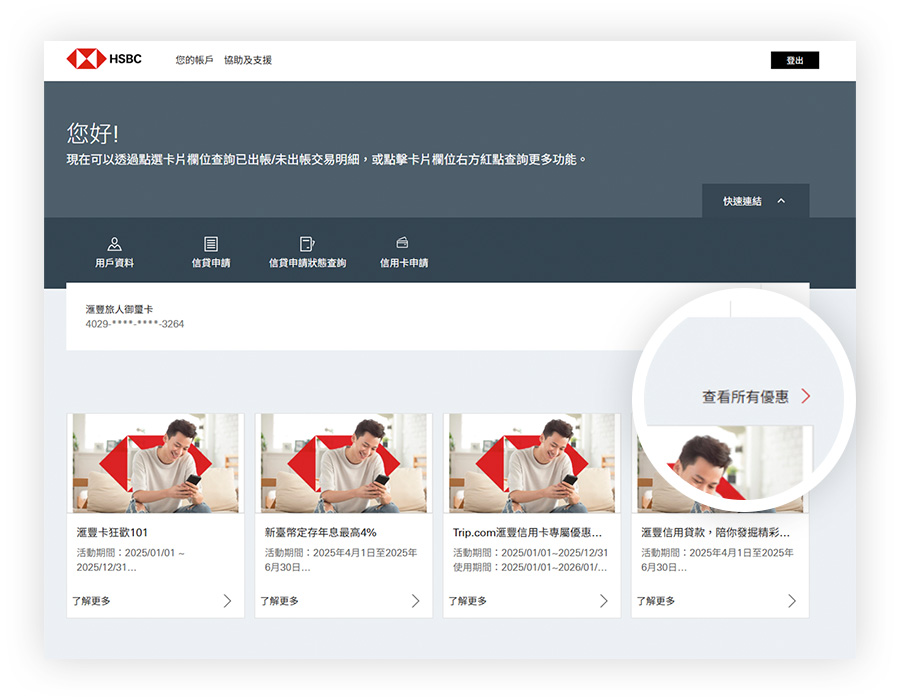
Task: Click the chevron arrow on 滙豐信用貸款 card
Action: coord(792,601)
